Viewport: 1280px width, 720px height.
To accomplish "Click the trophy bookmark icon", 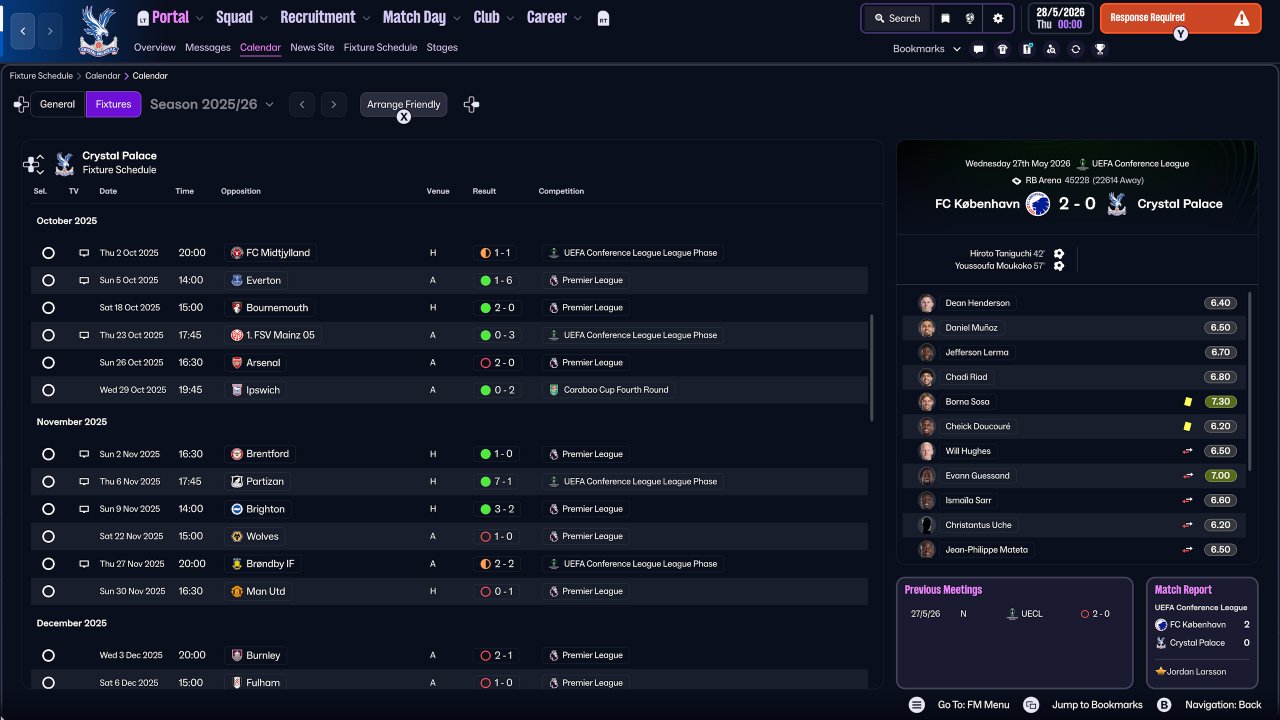I will (x=1100, y=49).
